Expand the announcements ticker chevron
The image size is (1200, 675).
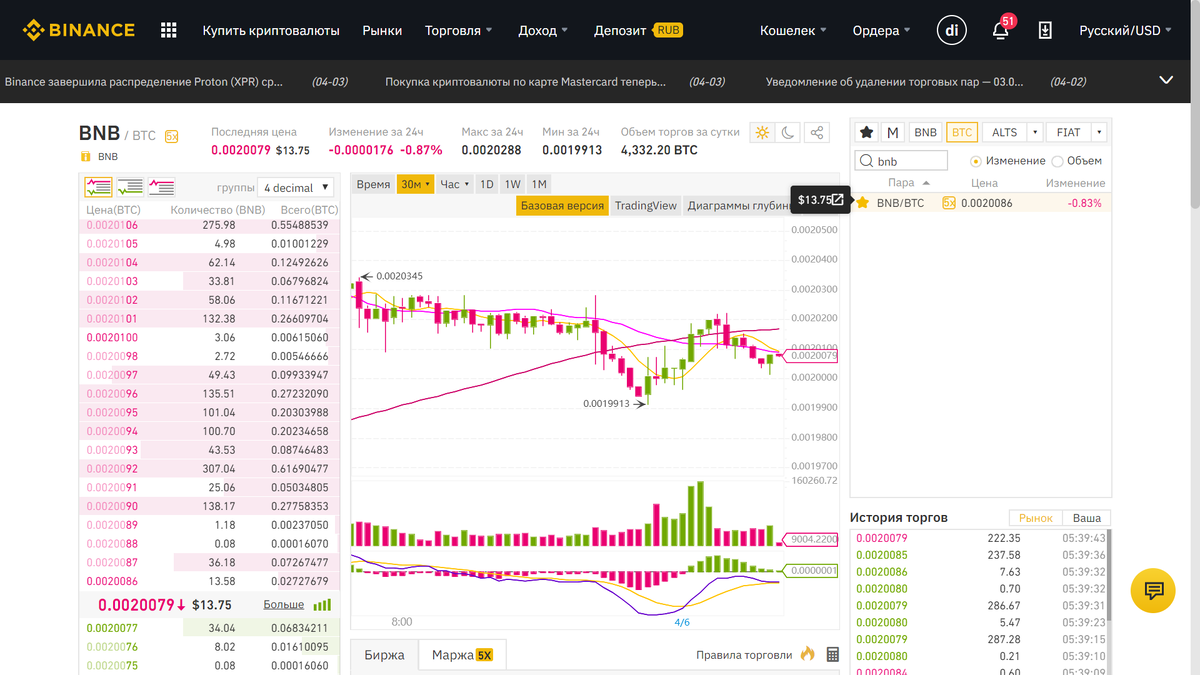[x=1166, y=80]
